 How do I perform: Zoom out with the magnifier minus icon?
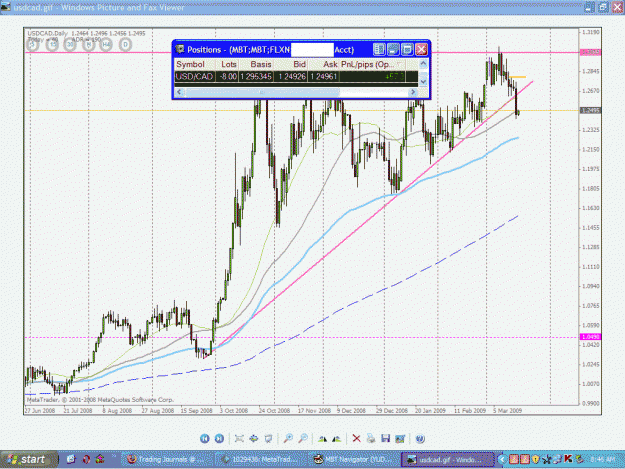(303, 439)
